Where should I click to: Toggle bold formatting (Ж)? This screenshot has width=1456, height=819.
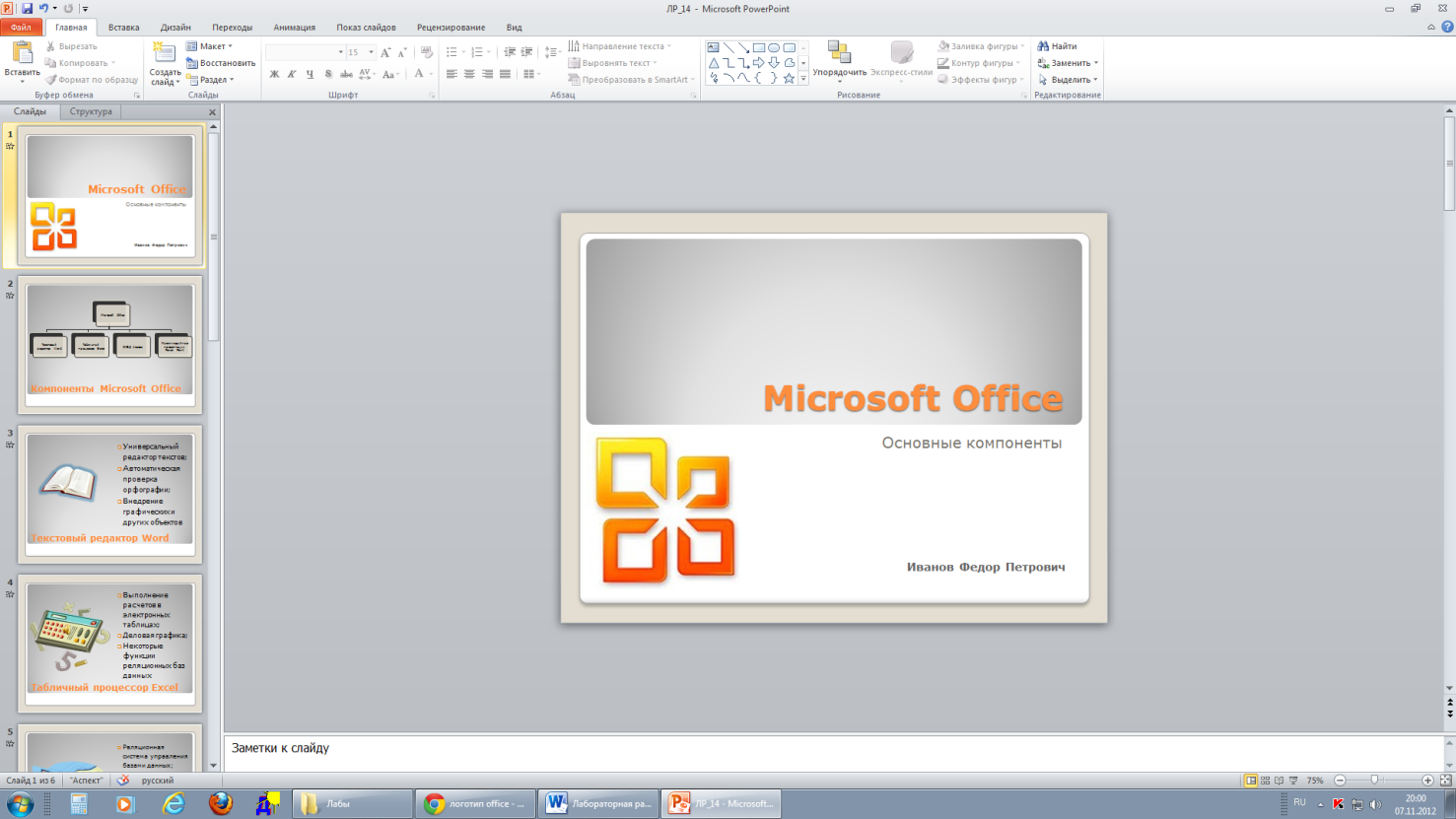tap(274, 74)
